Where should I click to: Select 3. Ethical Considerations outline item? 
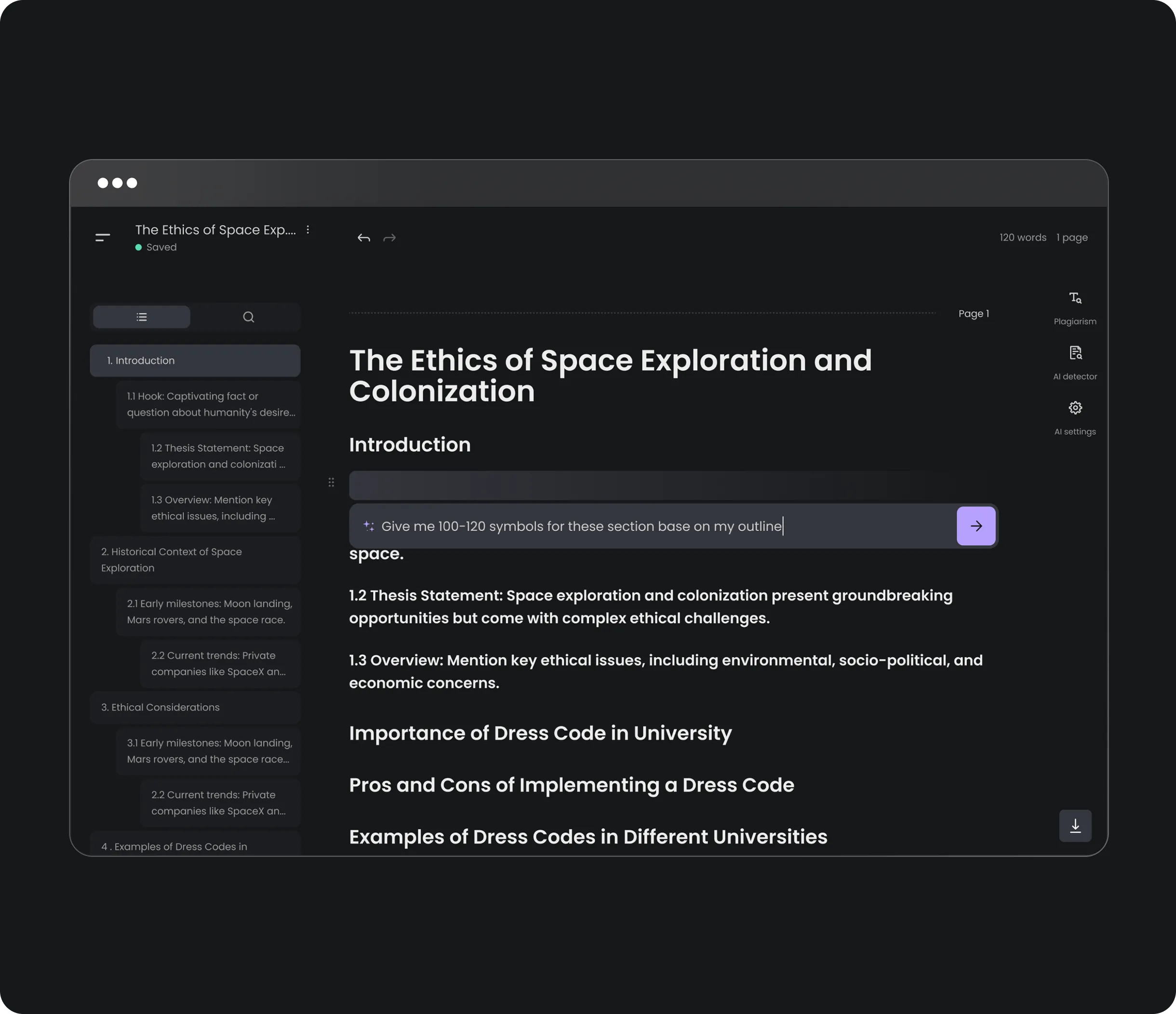195,707
